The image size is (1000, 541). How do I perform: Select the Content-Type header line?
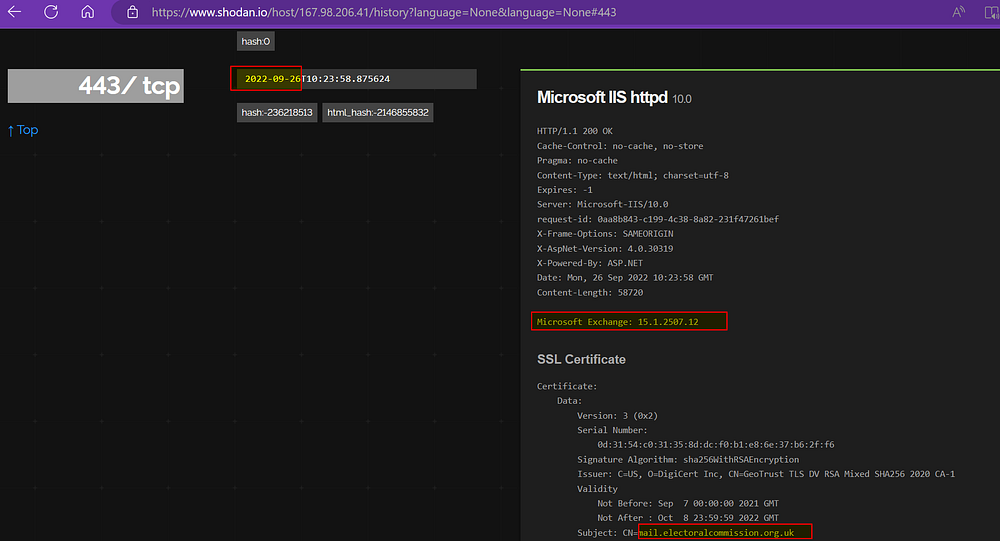(633, 175)
